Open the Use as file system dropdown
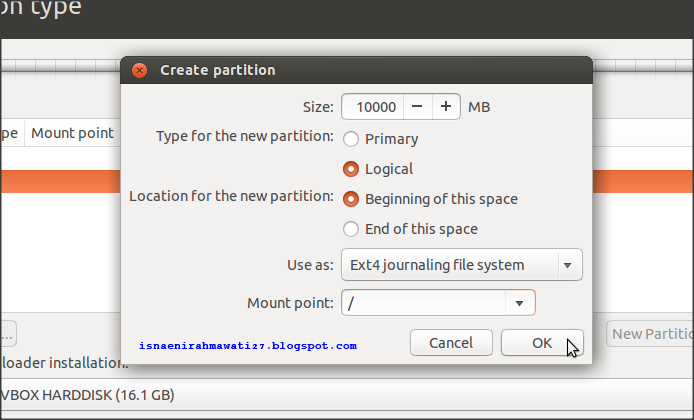The width and height of the screenshot is (694, 420). tap(461, 265)
